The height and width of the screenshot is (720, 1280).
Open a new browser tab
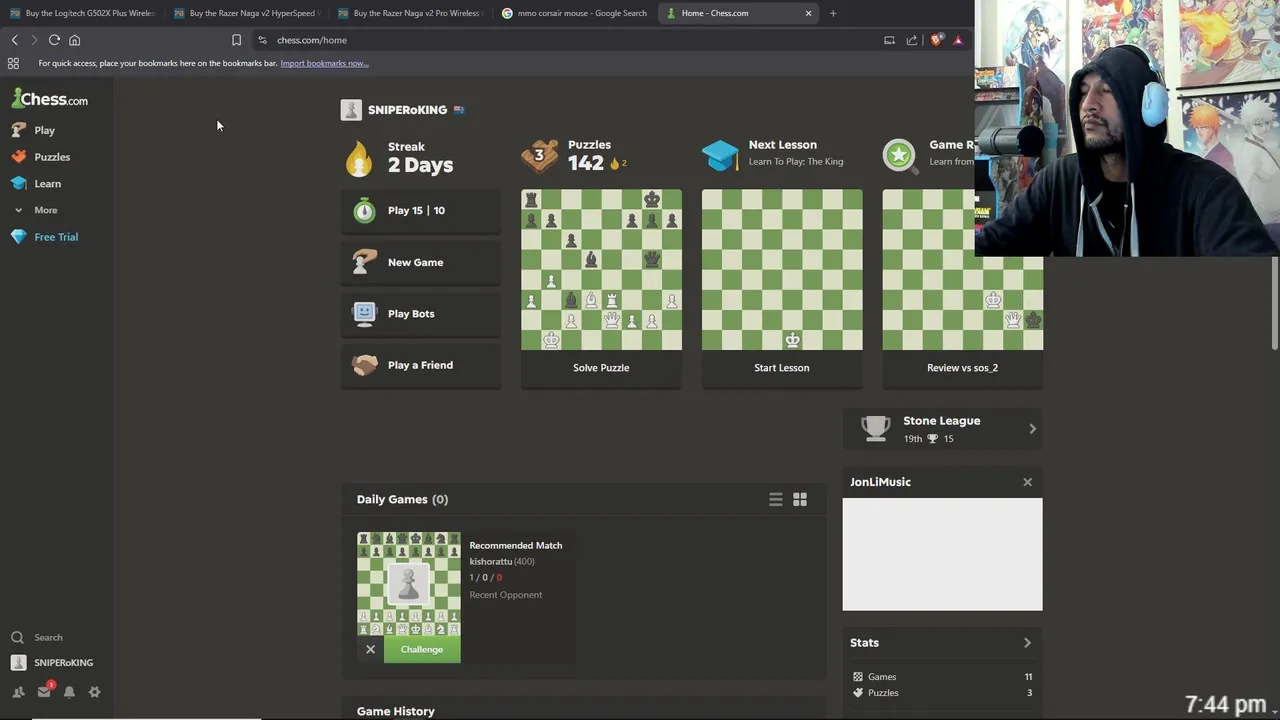833,13
